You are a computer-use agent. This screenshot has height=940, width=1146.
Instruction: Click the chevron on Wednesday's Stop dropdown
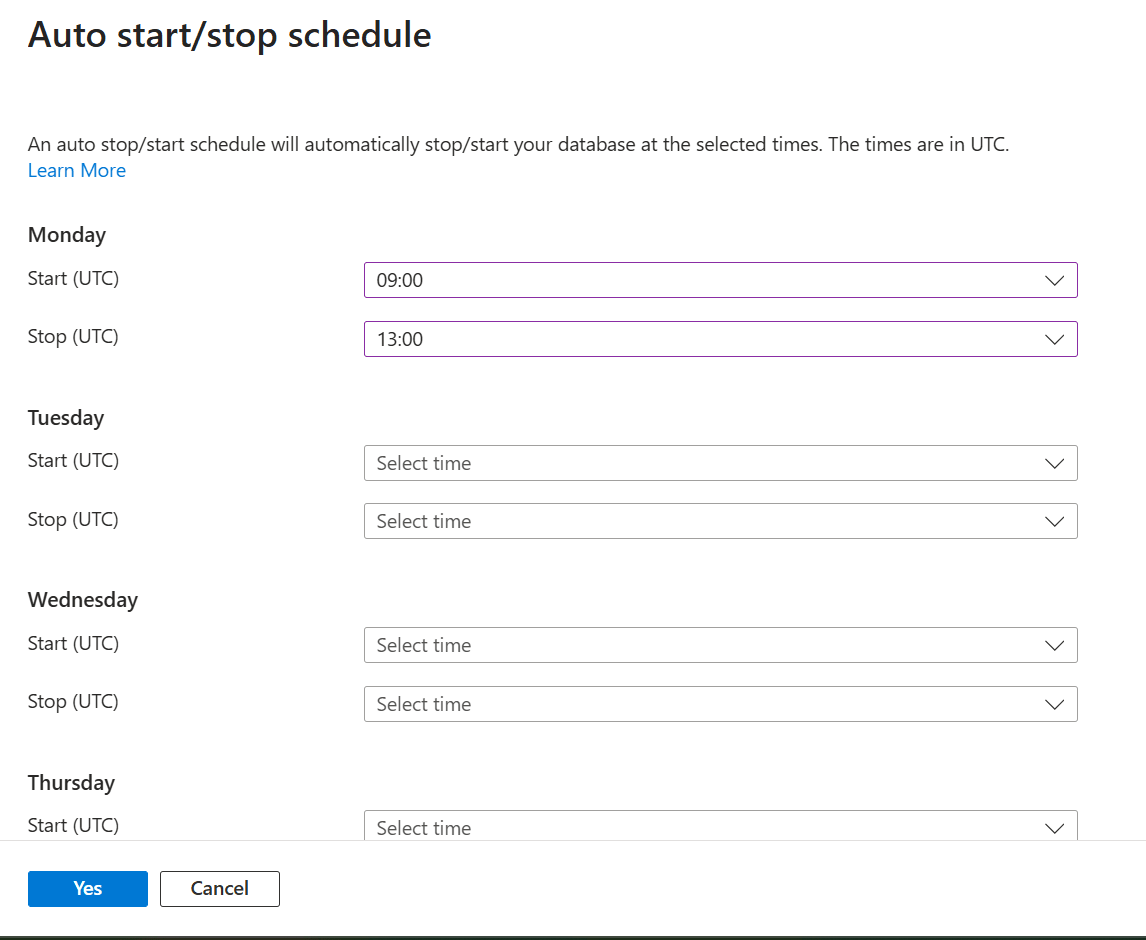(x=1054, y=704)
